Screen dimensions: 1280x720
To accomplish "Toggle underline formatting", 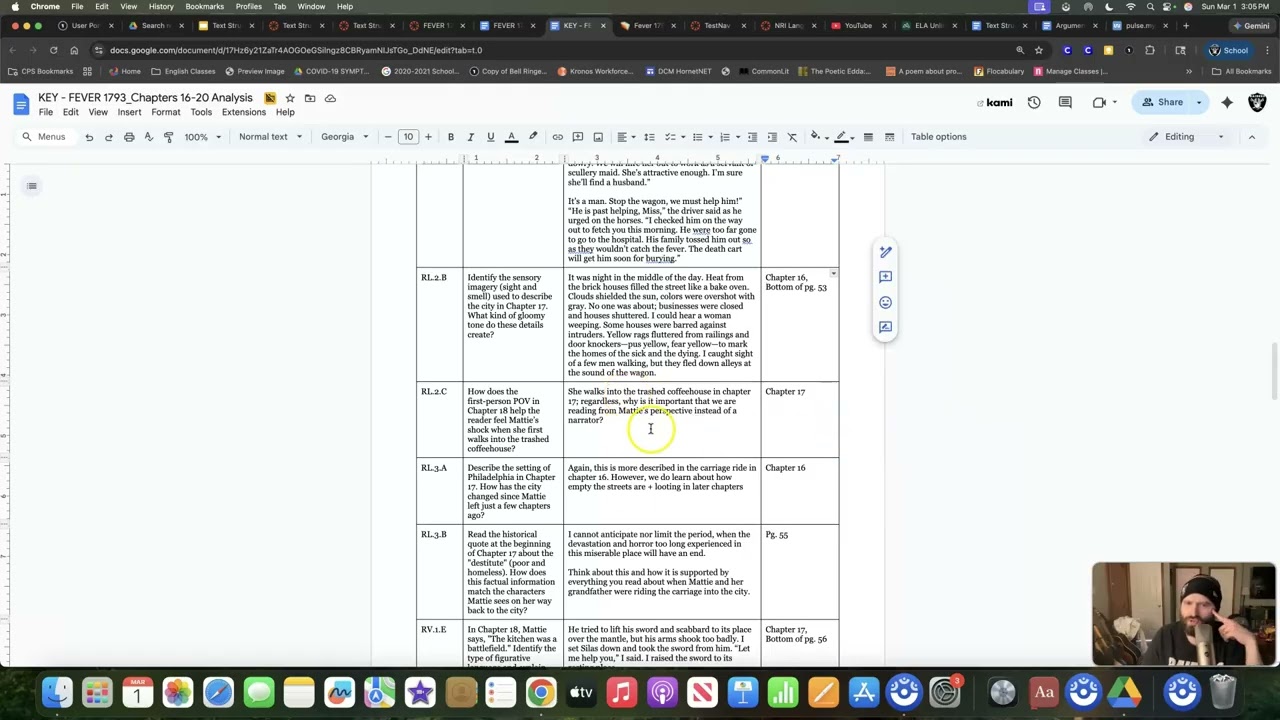I will 490,137.
